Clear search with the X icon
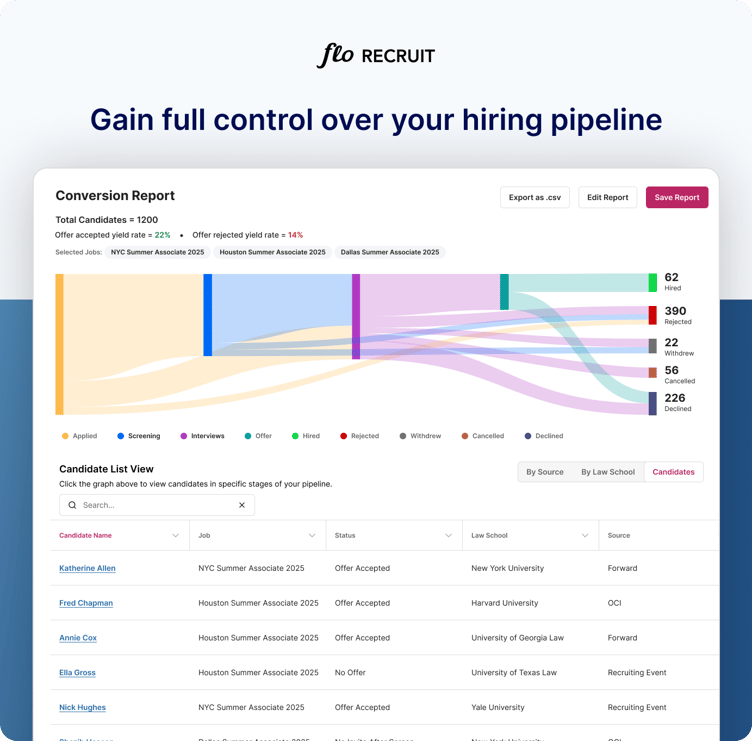 point(242,505)
